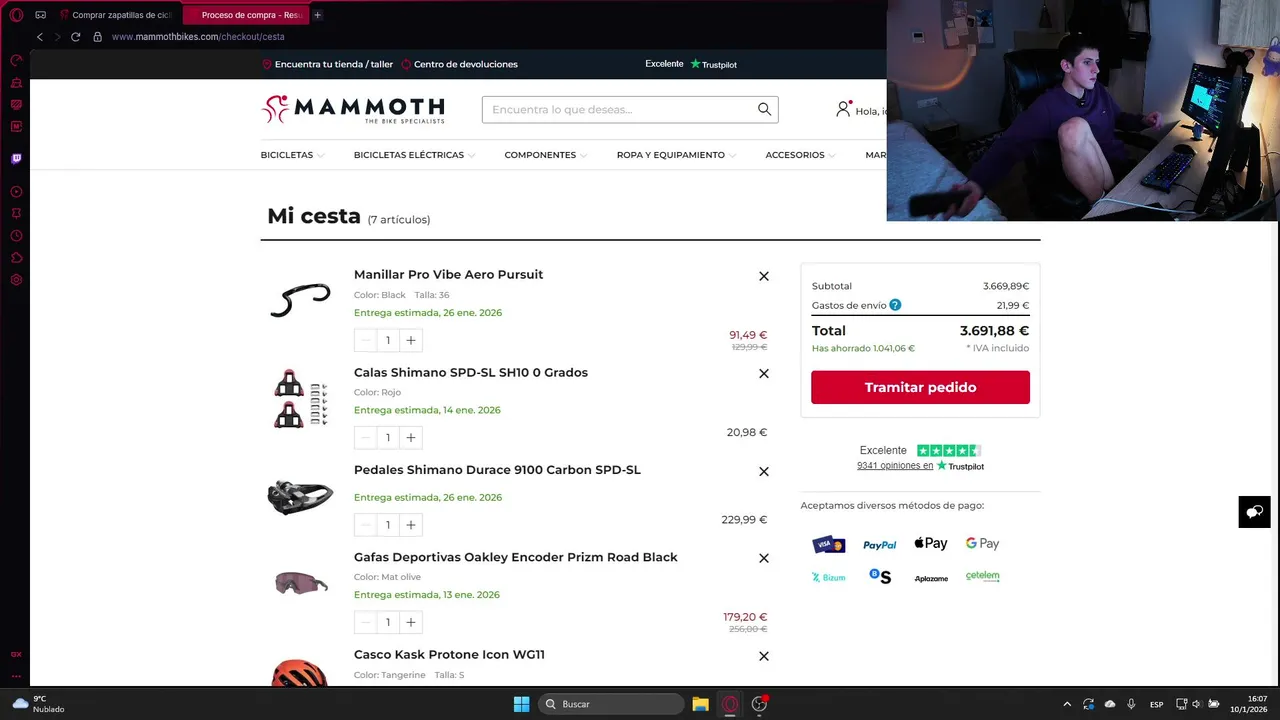Open the account user icon

click(843, 109)
